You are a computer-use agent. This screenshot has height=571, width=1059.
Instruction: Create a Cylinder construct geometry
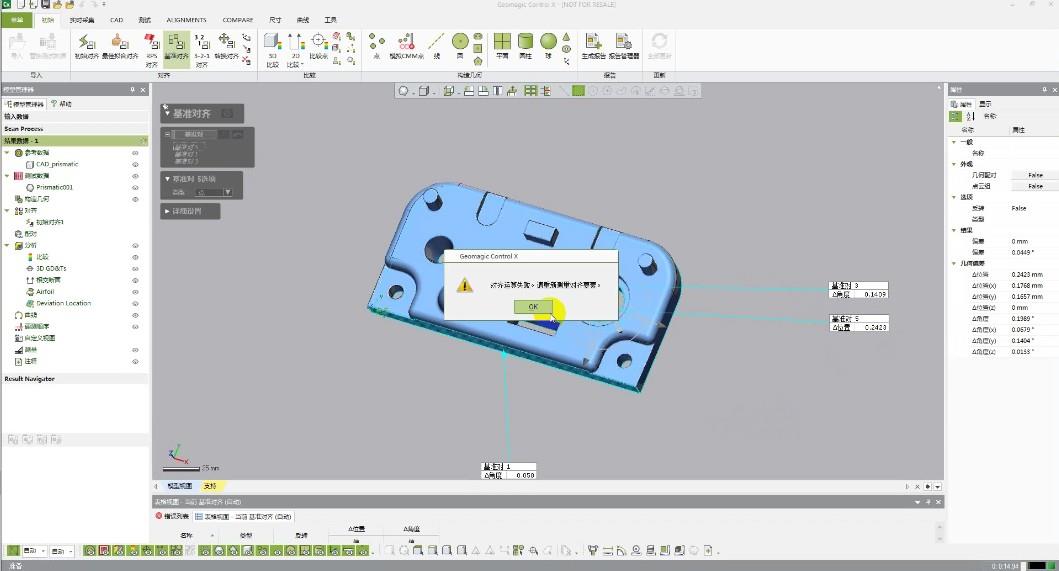click(525, 46)
